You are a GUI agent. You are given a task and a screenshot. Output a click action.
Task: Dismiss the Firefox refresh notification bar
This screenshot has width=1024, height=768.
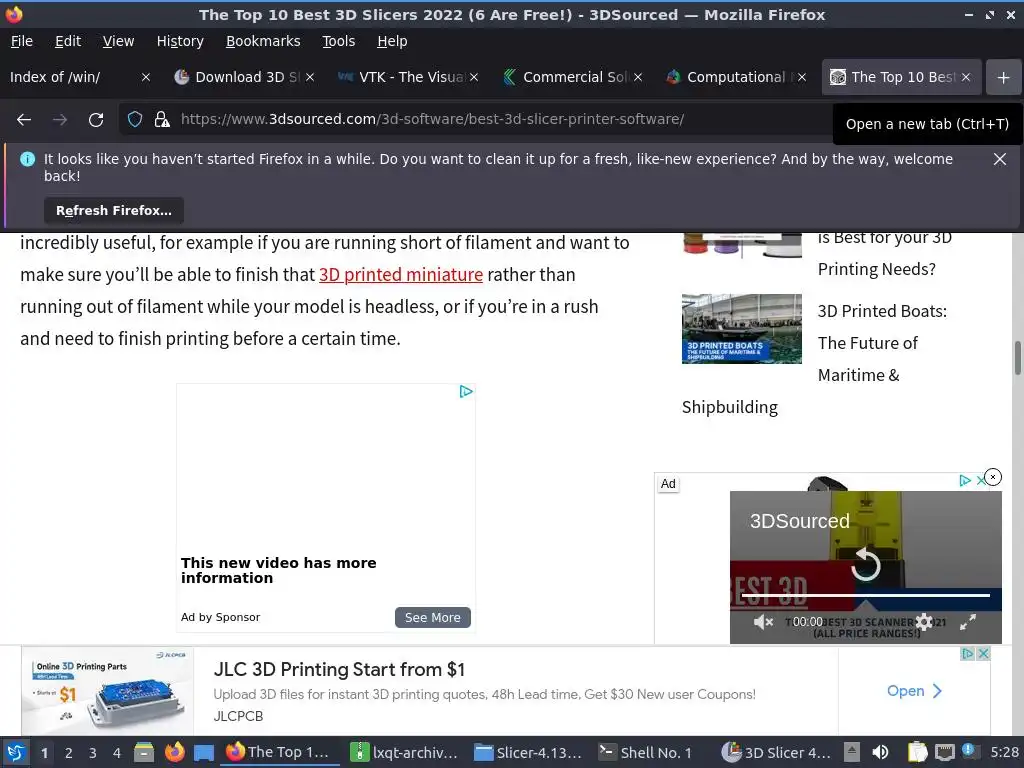click(x=999, y=159)
